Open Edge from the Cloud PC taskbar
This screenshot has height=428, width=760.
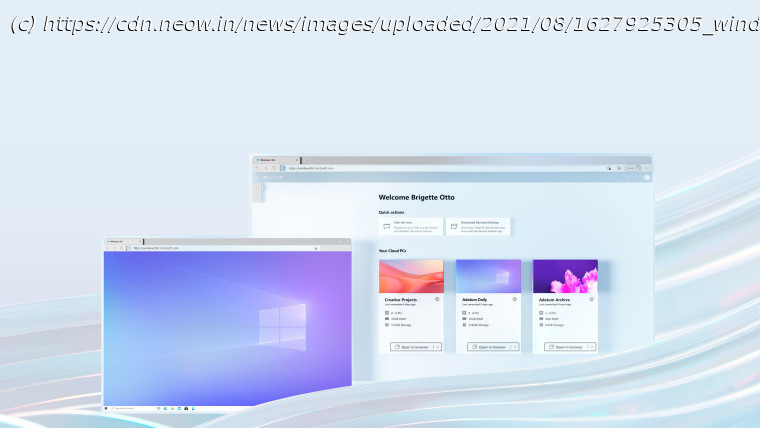click(165, 409)
